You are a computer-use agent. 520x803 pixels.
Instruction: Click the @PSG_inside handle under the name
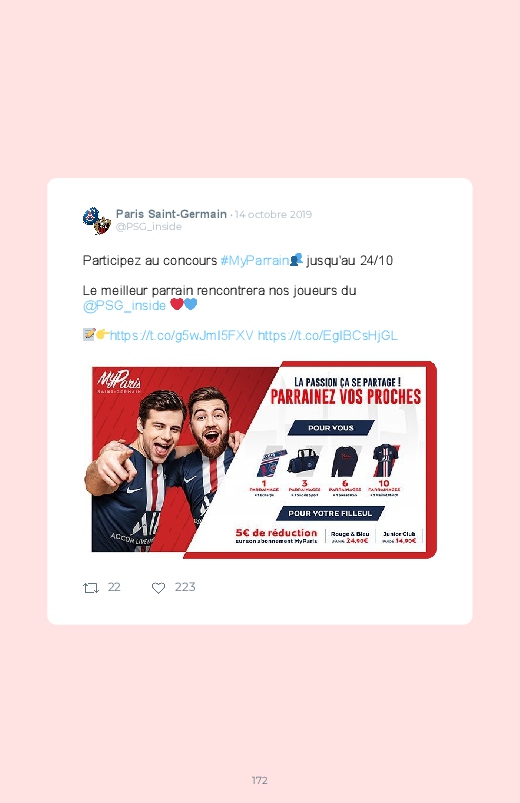149,226
